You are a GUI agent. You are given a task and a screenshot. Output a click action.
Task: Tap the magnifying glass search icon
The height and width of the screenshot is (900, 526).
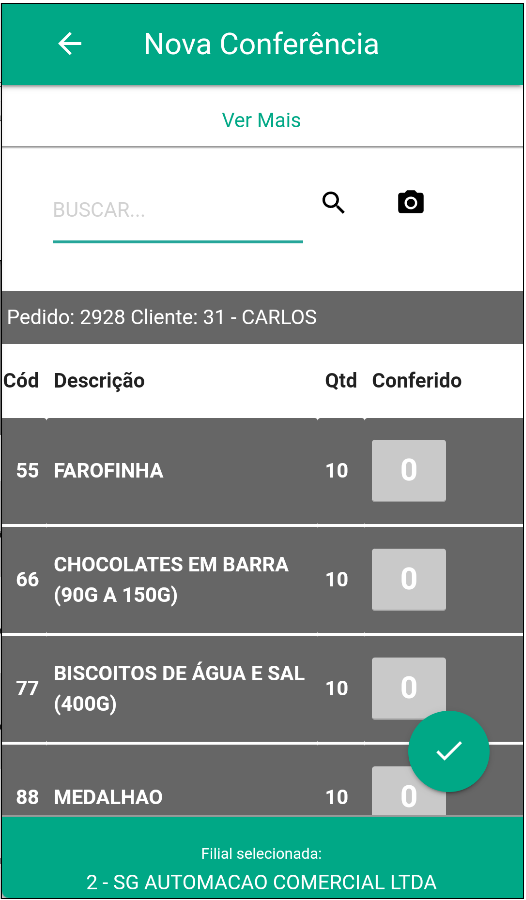pos(334,203)
